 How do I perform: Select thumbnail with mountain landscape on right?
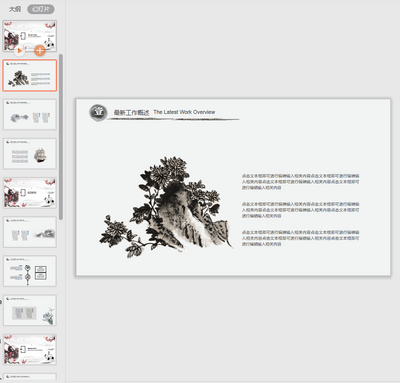[x=30, y=232]
